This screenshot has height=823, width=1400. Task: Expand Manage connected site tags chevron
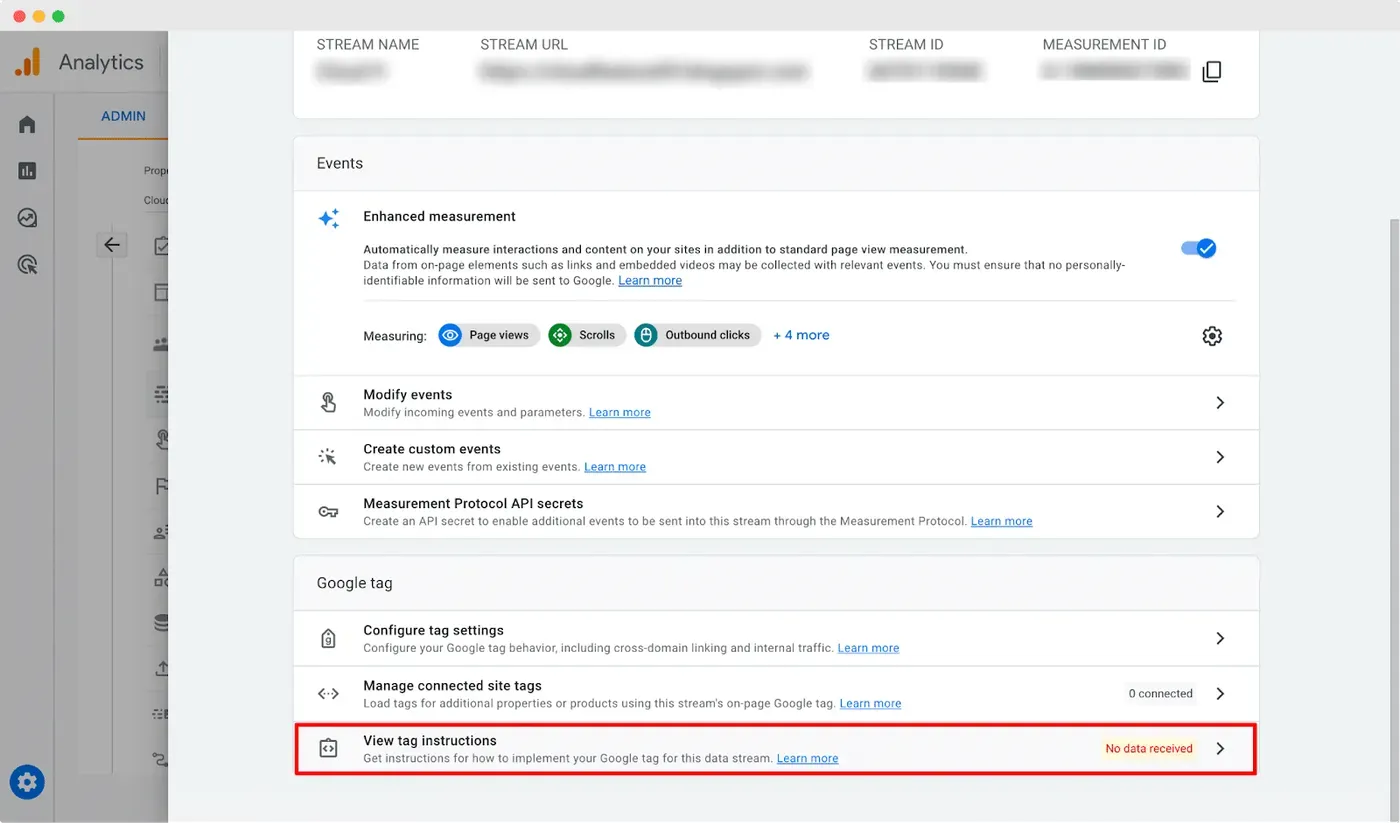tap(1220, 694)
